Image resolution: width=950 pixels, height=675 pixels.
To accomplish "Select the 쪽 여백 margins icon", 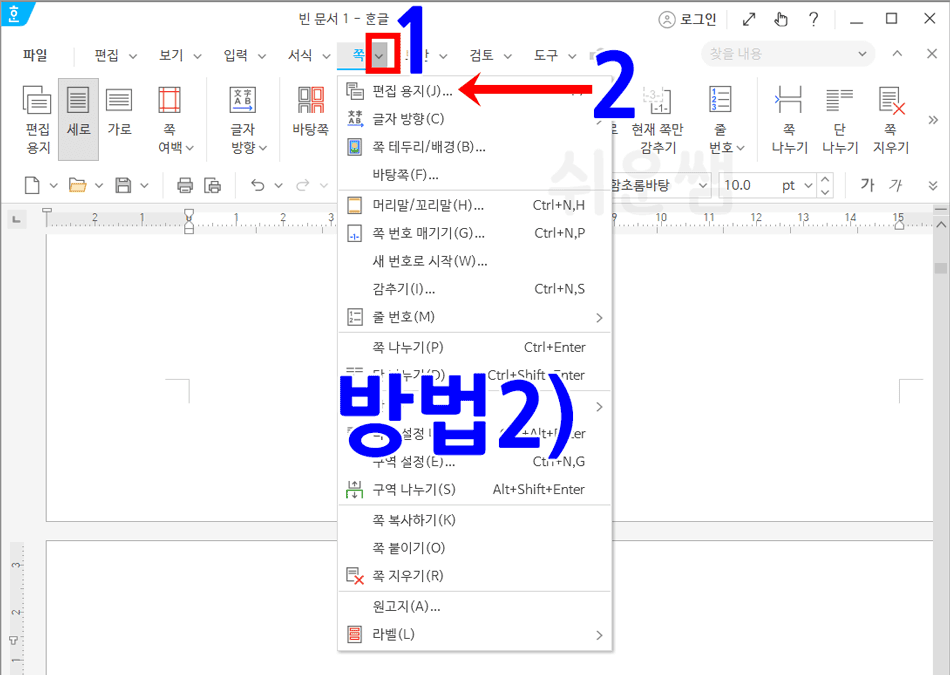I will click(x=168, y=117).
